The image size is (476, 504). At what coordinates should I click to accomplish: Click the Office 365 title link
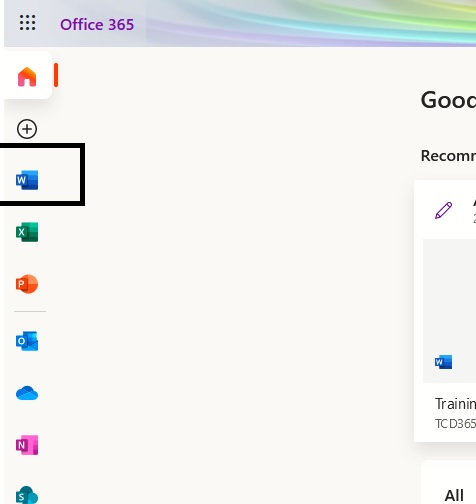click(97, 24)
